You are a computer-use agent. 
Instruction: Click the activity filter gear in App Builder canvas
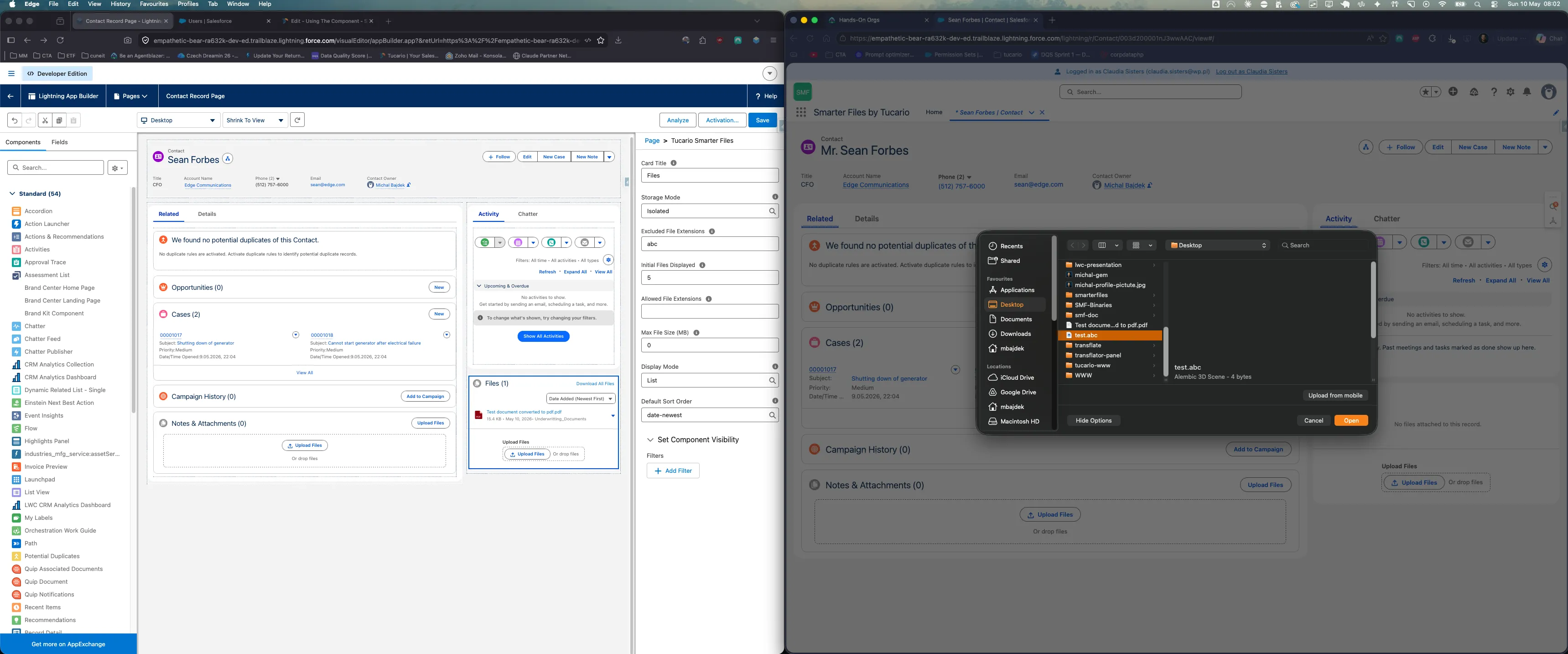click(x=608, y=260)
